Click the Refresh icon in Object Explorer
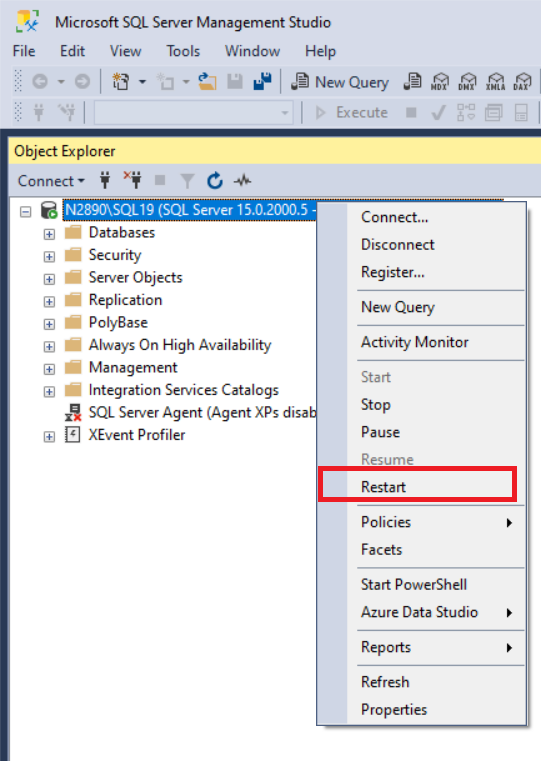The image size is (541, 761). (x=214, y=181)
